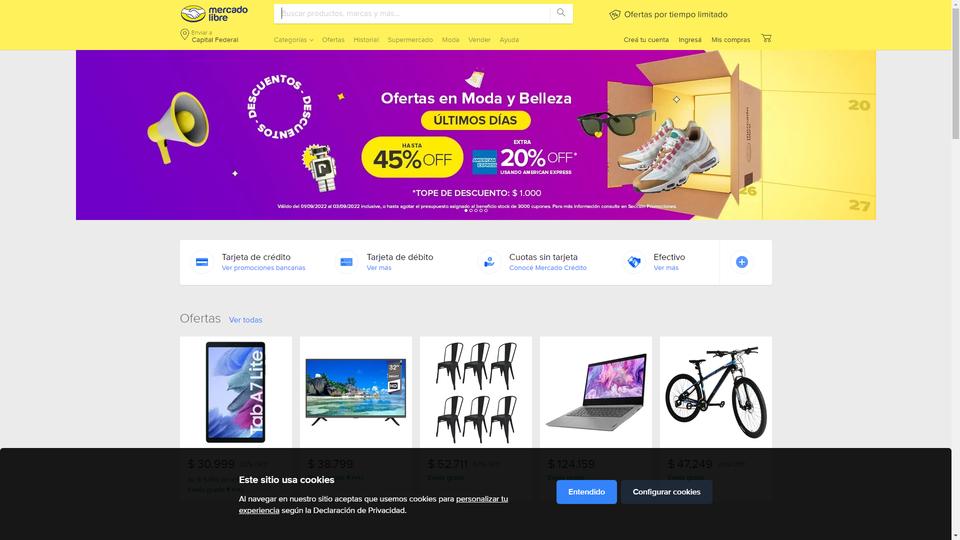Viewport: 960px width, 540px height.
Task: Click the Tarjeta de débito icon
Action: pyautogui.click(x=346, y=262)
